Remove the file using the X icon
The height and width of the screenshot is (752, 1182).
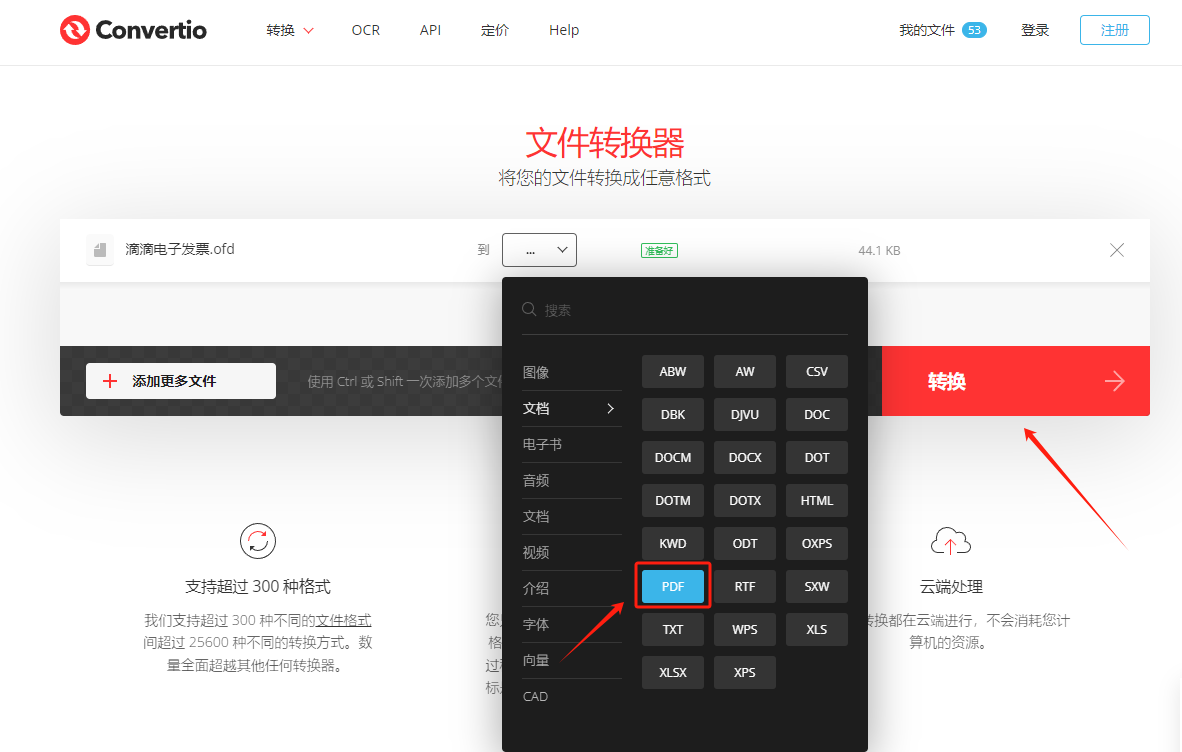click(x=1116, y=250)
